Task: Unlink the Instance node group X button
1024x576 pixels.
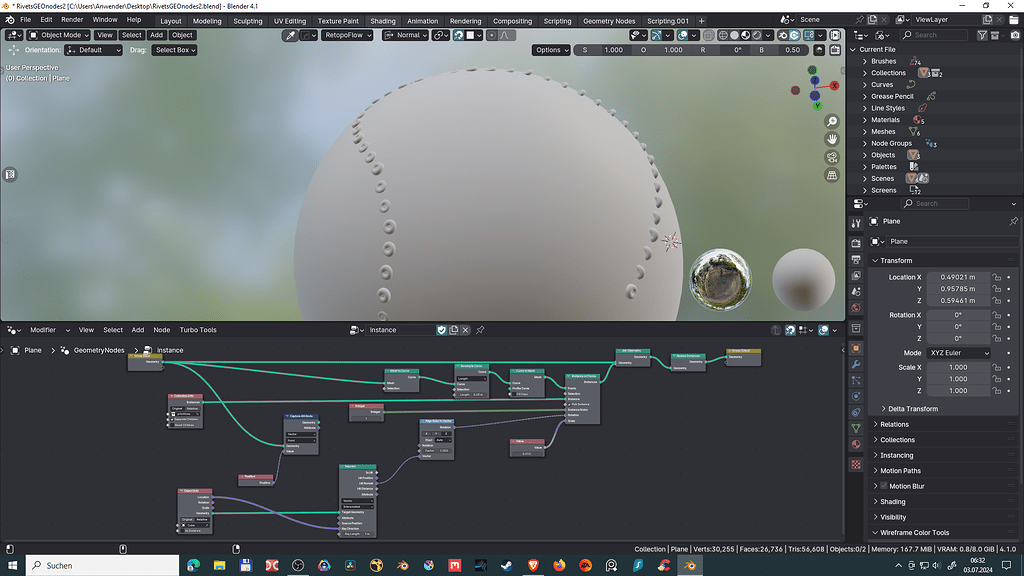Action: pyautogui.click(x=466, y=330)
